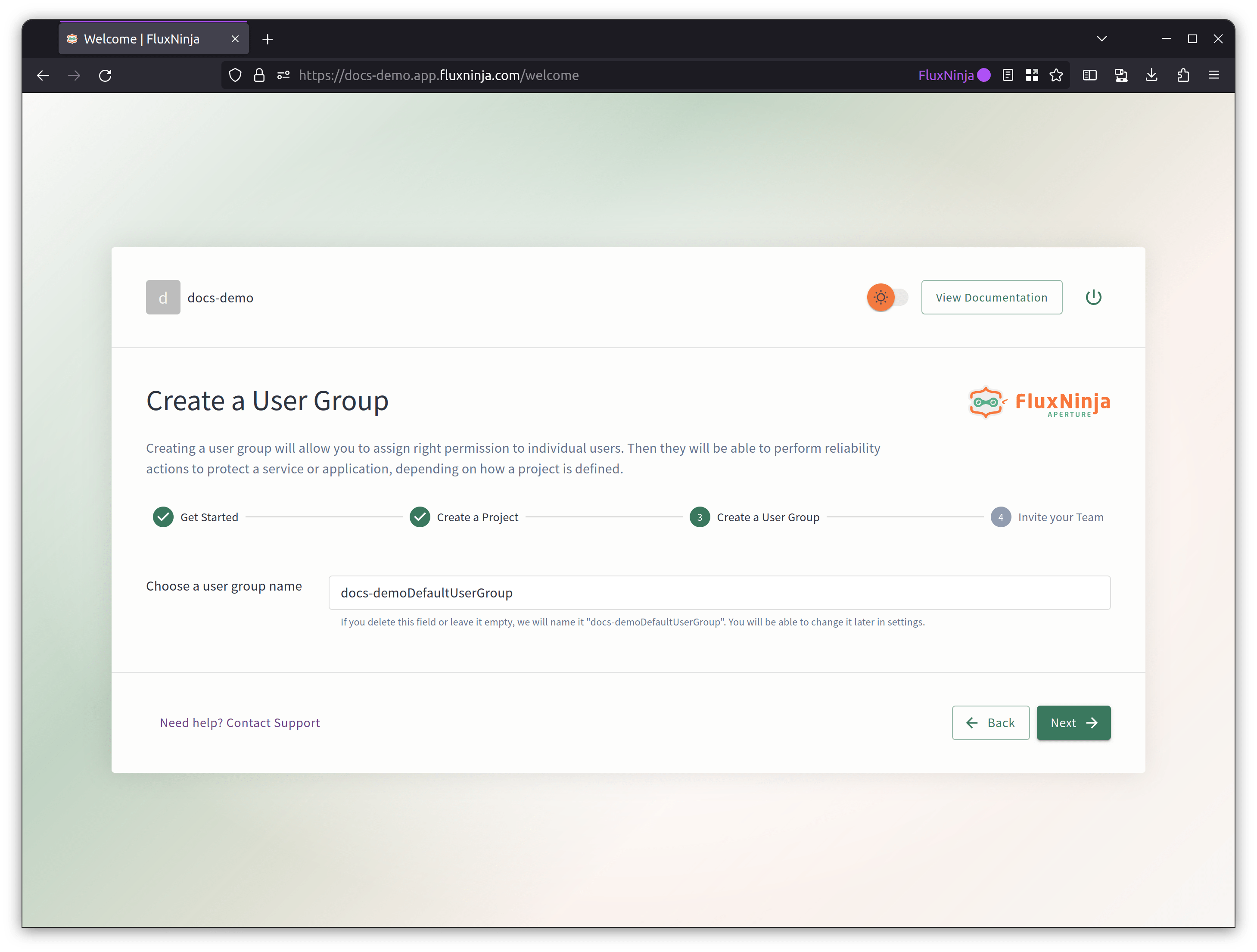The height and width of the screenshot is (952, 1257).
Task: Expand the user group name input field
Action: tap(718, 592)
